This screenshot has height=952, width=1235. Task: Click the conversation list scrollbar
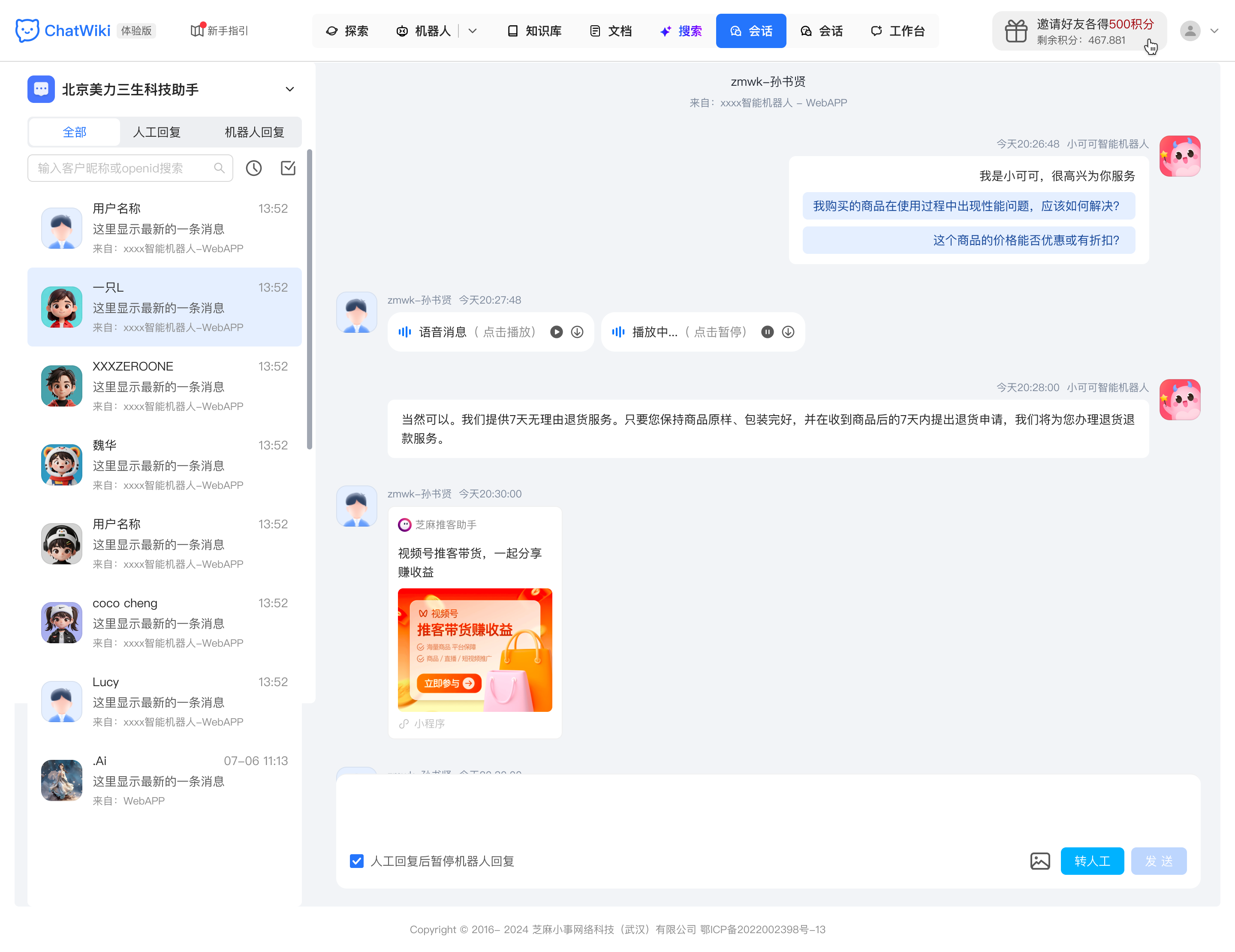point(309,300)
